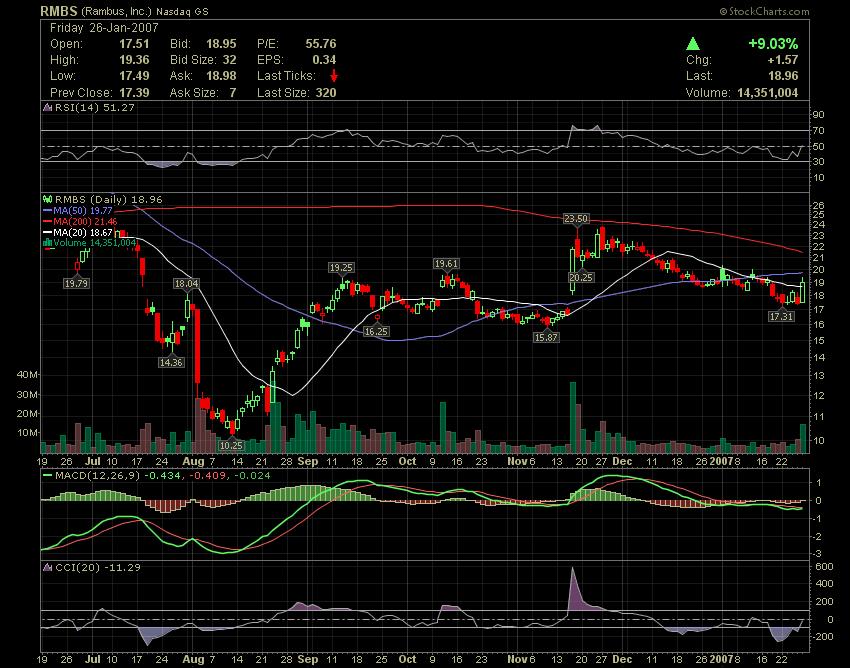Click the MA(50) 19.77 legend entry

pos(82,210)
